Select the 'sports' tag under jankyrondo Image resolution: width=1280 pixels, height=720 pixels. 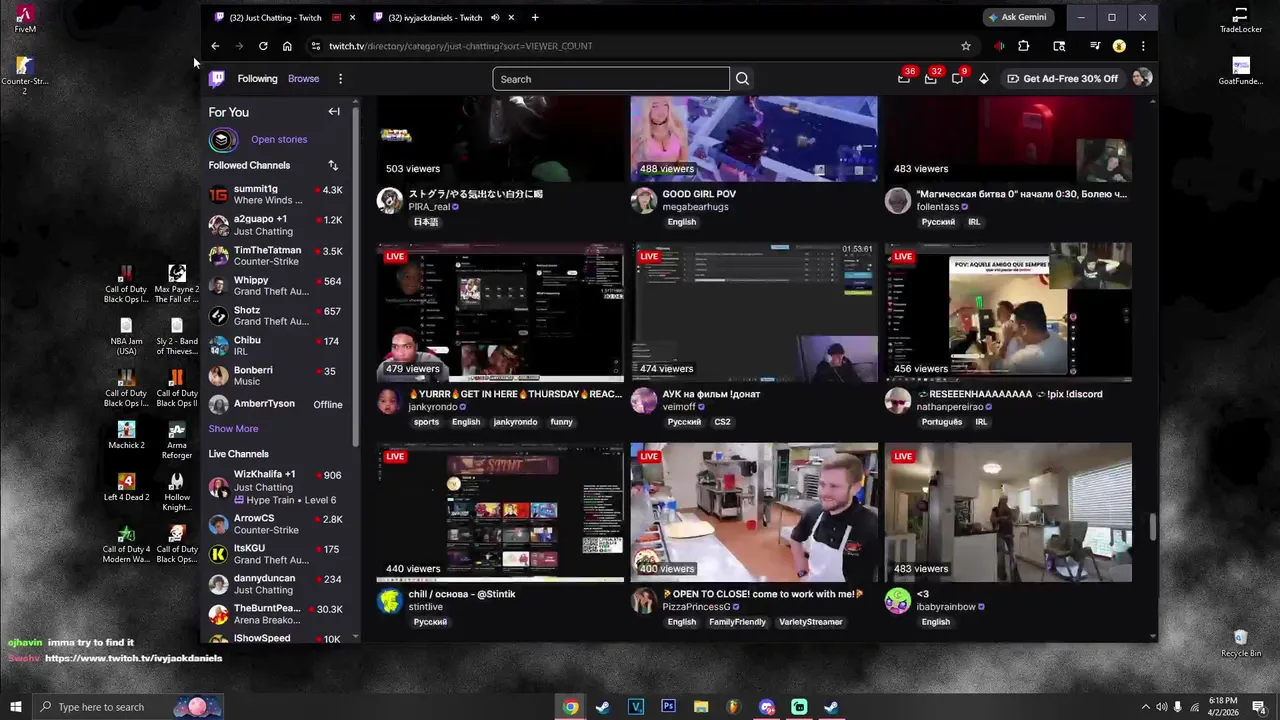click(426, 422)
